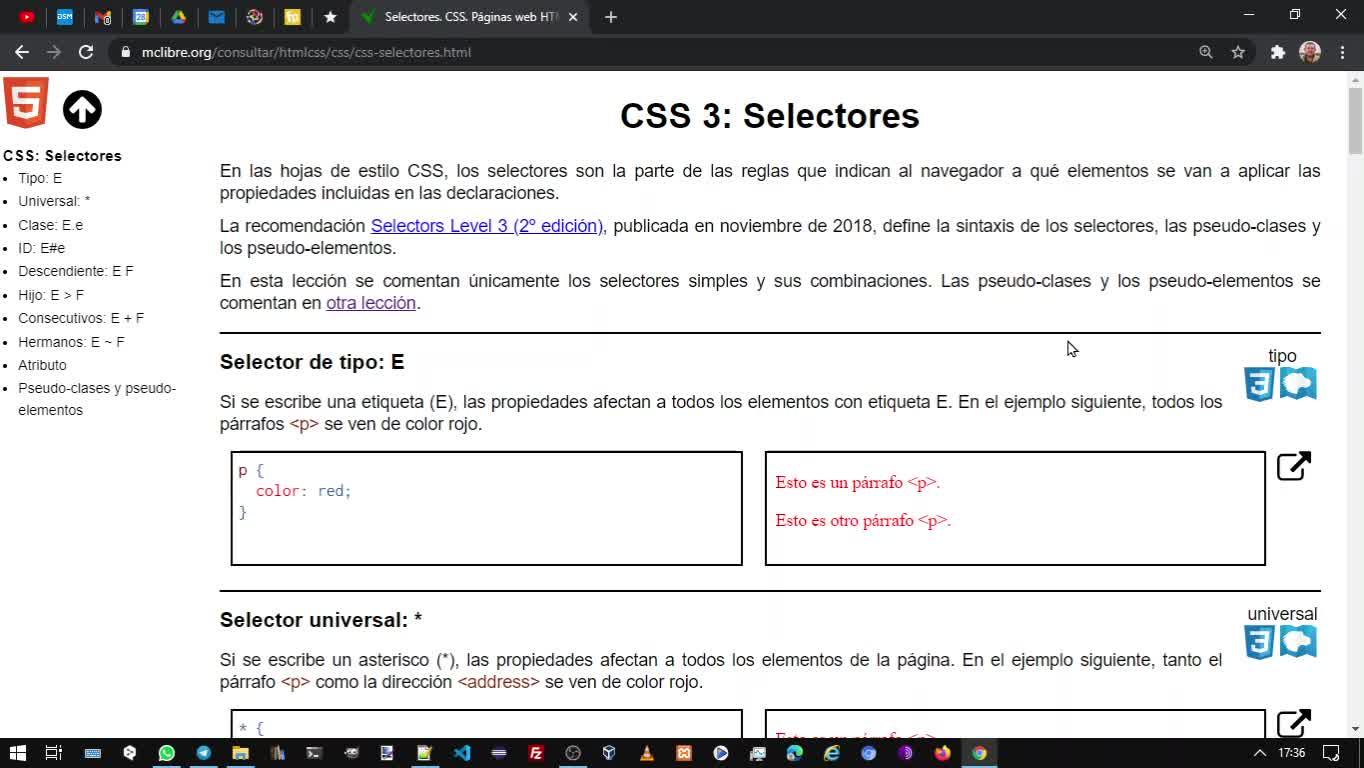Open the Chrome profile avatar

pyautogui.click(x=1310, y=52)
